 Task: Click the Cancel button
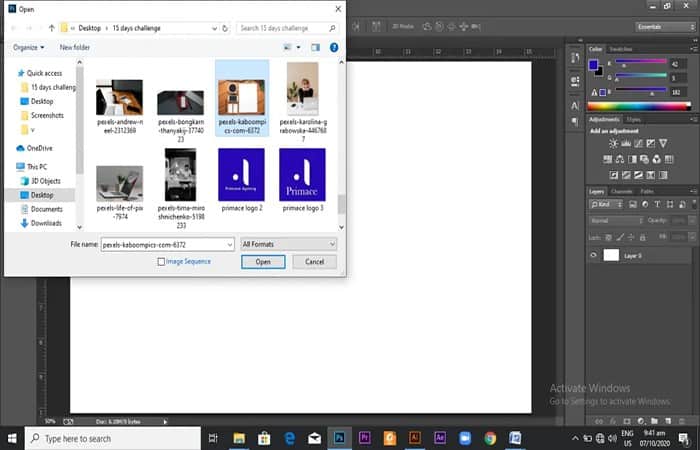314,262
